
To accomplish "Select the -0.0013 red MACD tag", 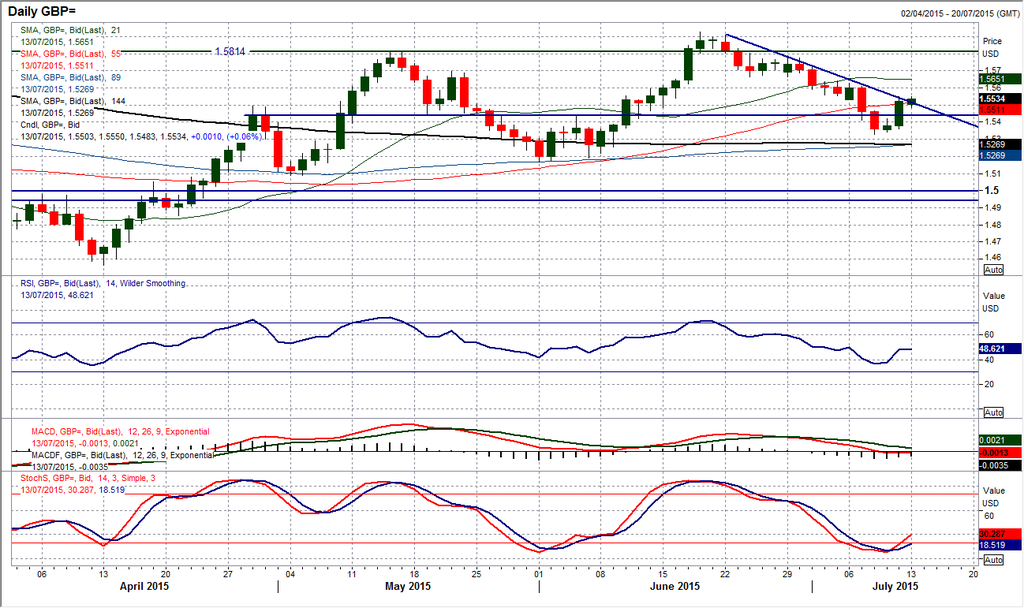I will click(x=999, y=453).
